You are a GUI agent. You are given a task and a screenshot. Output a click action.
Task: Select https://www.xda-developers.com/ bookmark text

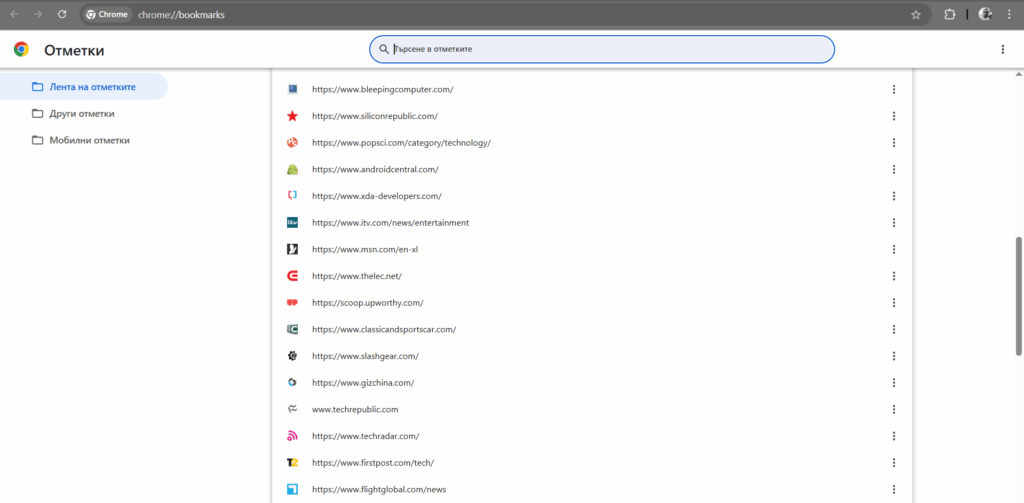pyautogui.click(x=377, y=196)
